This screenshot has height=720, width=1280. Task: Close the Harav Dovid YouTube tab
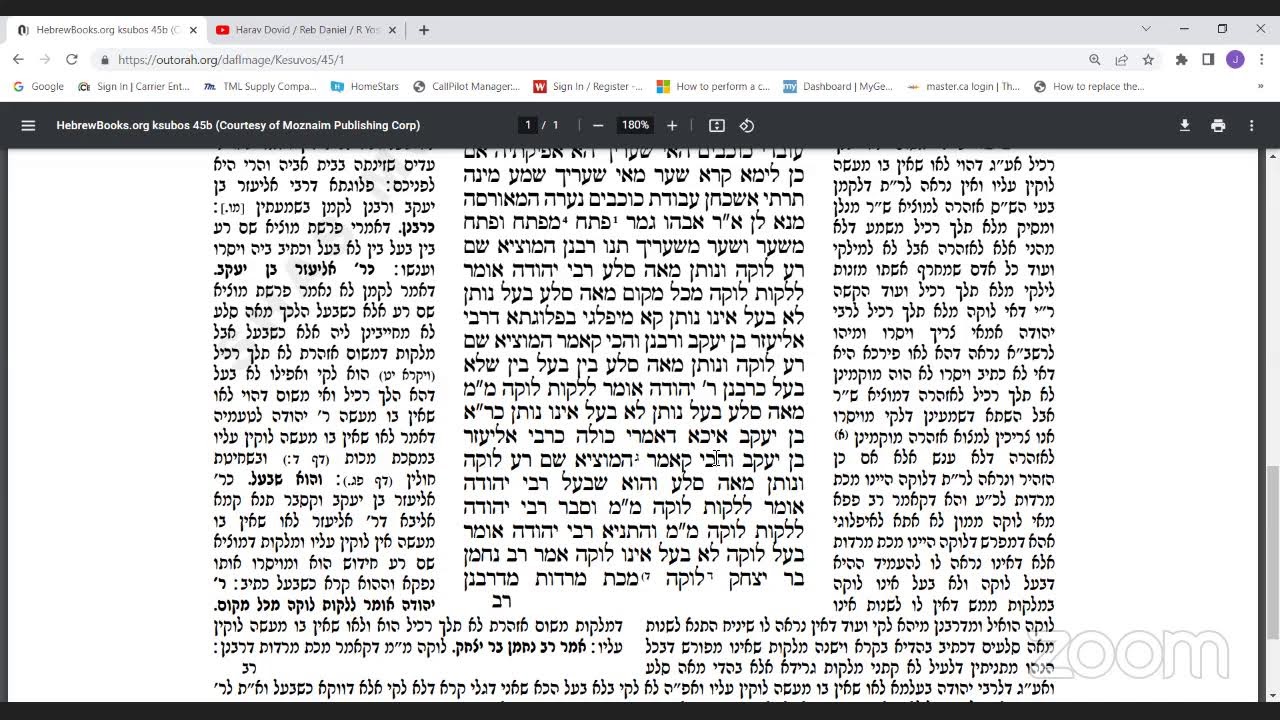tap(391, 30)
